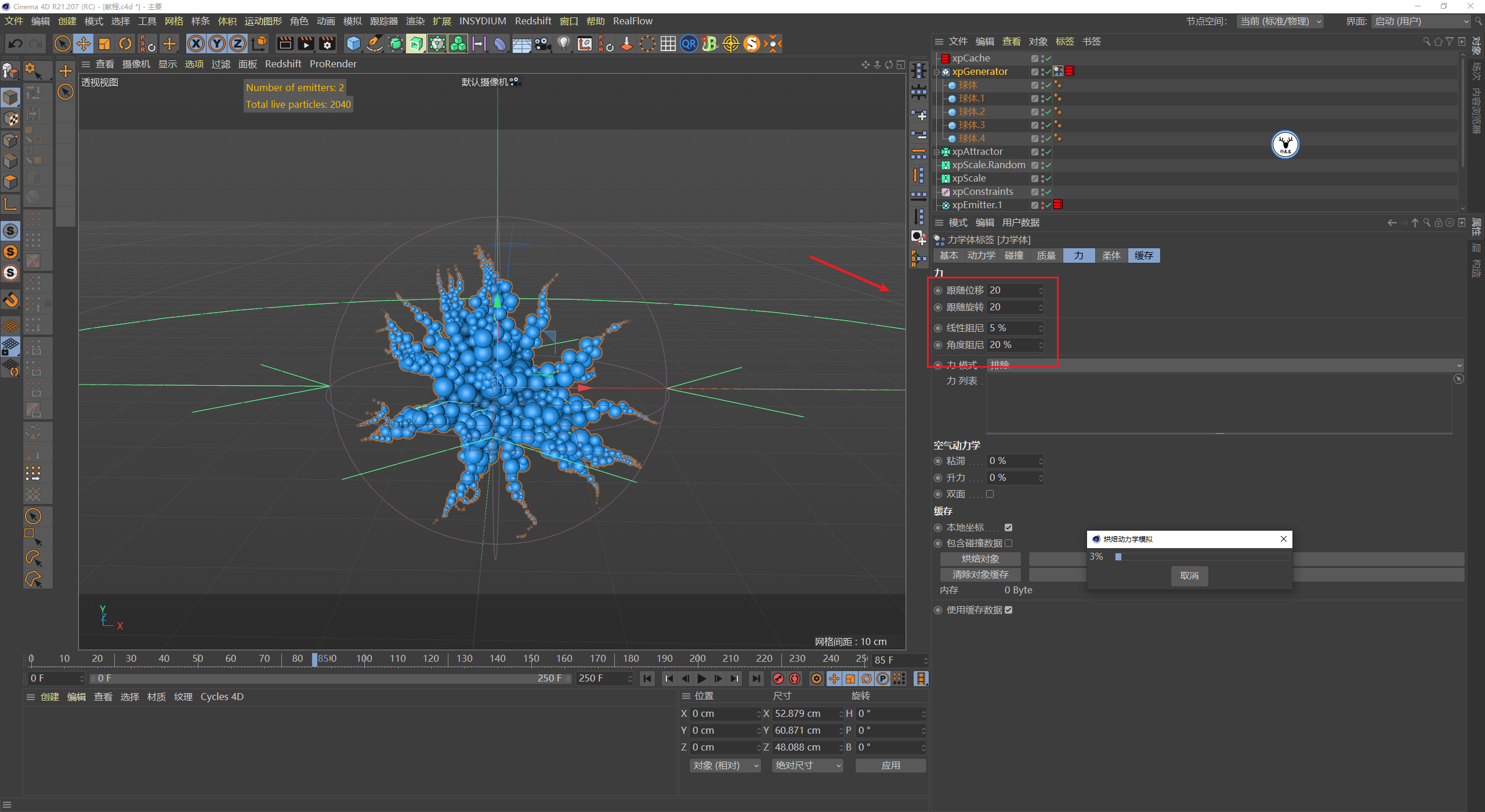Uncheck the 使用缓存数据 checkbox

[x=1009, y=610]
